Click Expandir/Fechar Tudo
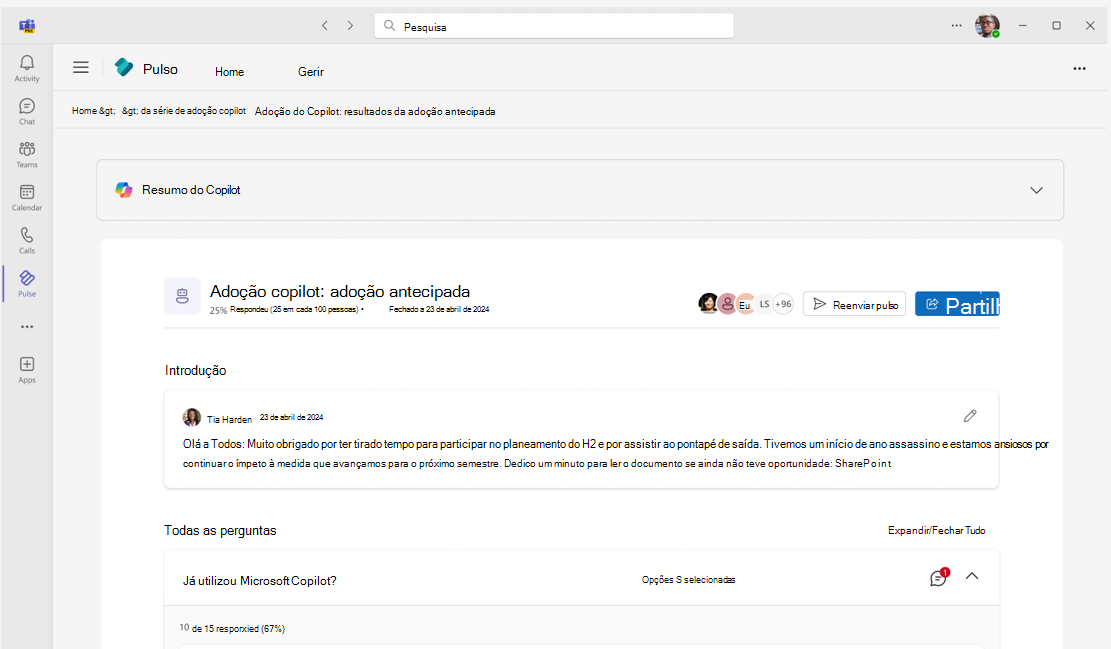 (x=936, y=531)
